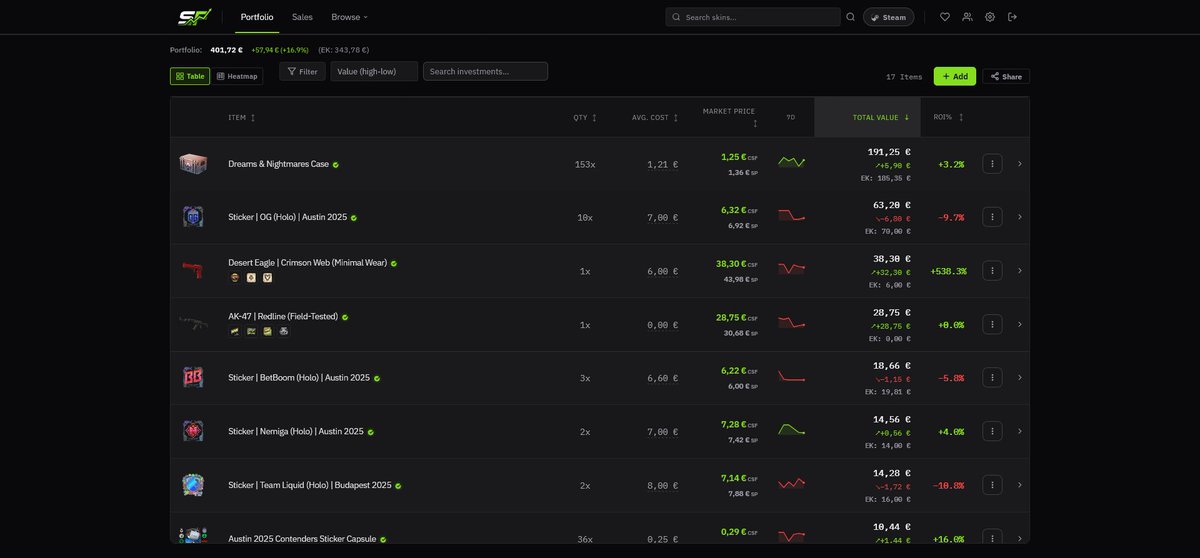Click Team Liquid (Holo) sticker thumbnail

(193, 485)
